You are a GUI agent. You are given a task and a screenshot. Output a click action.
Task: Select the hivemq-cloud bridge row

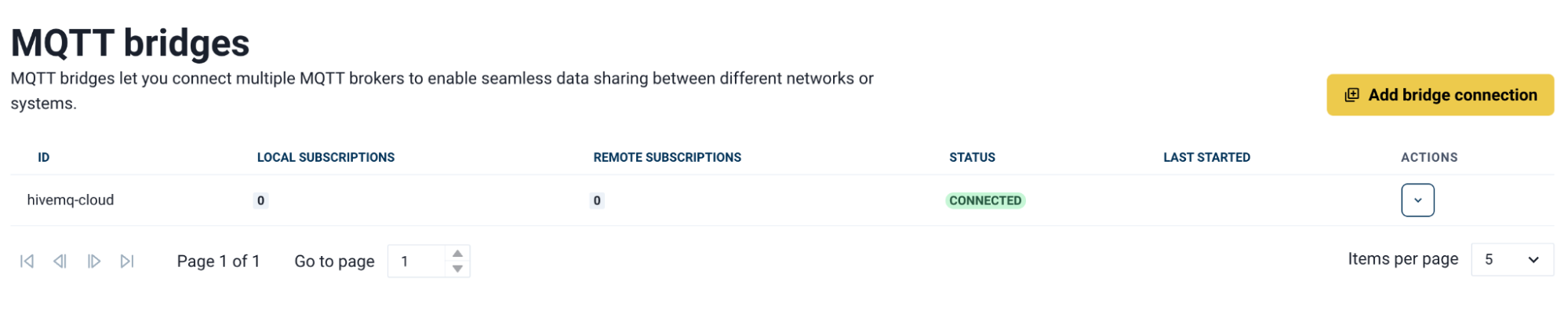tap(71, 200)
